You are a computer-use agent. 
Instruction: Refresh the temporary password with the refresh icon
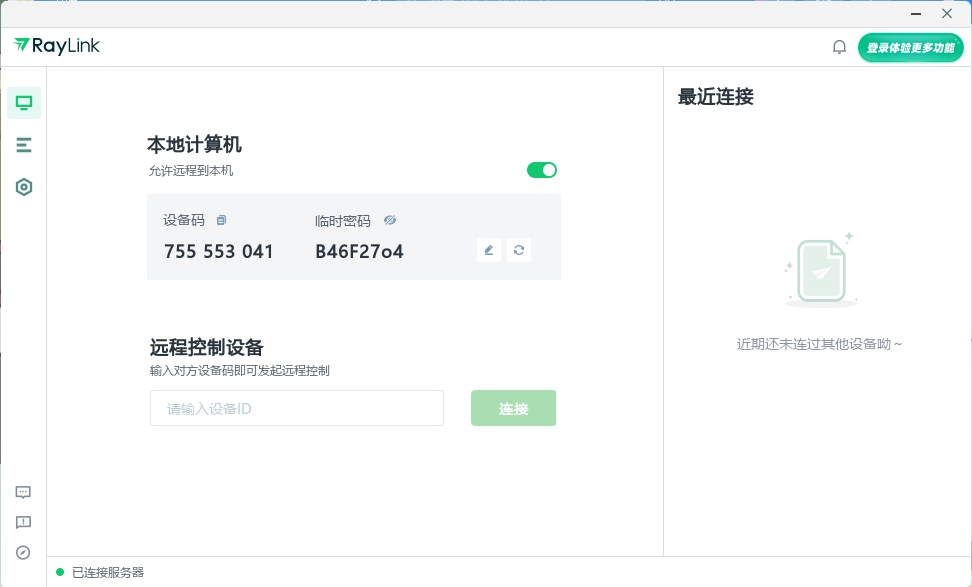pyautogui.click(x=519, y=250)
